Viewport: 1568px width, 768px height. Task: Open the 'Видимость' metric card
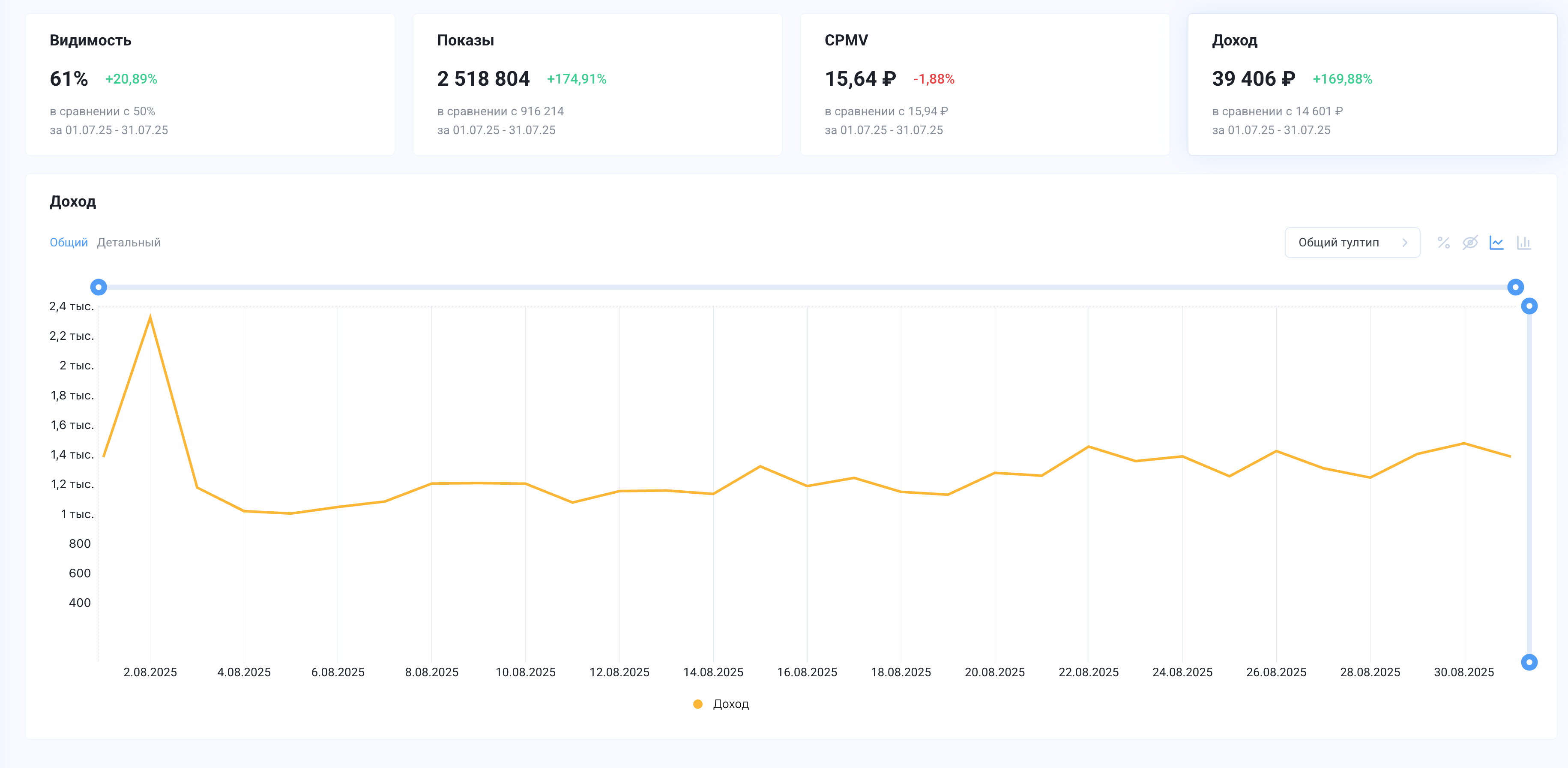[210, 84]
